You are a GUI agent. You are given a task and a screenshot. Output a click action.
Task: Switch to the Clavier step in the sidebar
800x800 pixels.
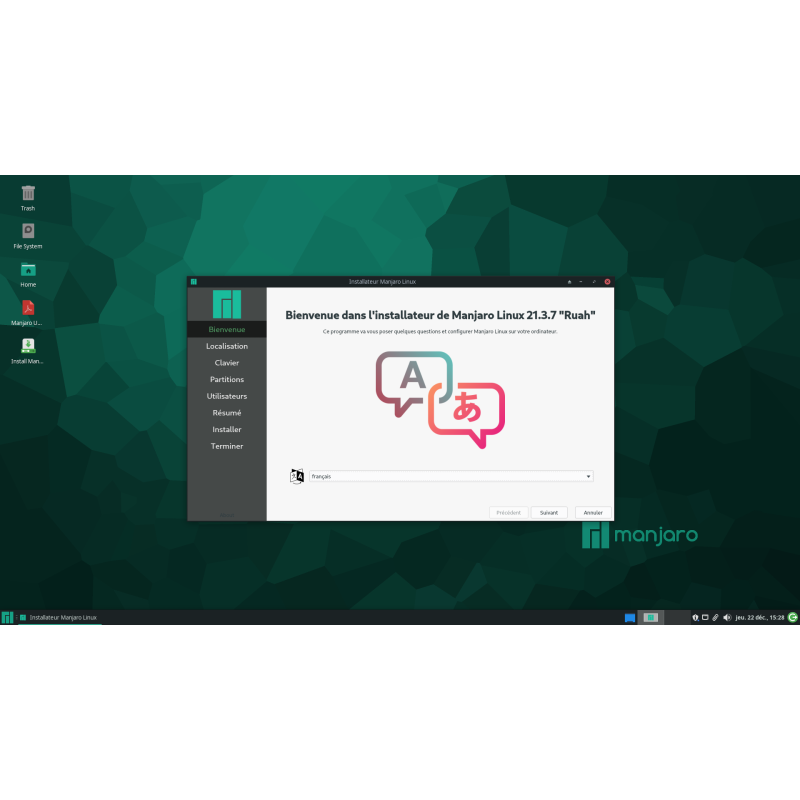pos(227,362)
